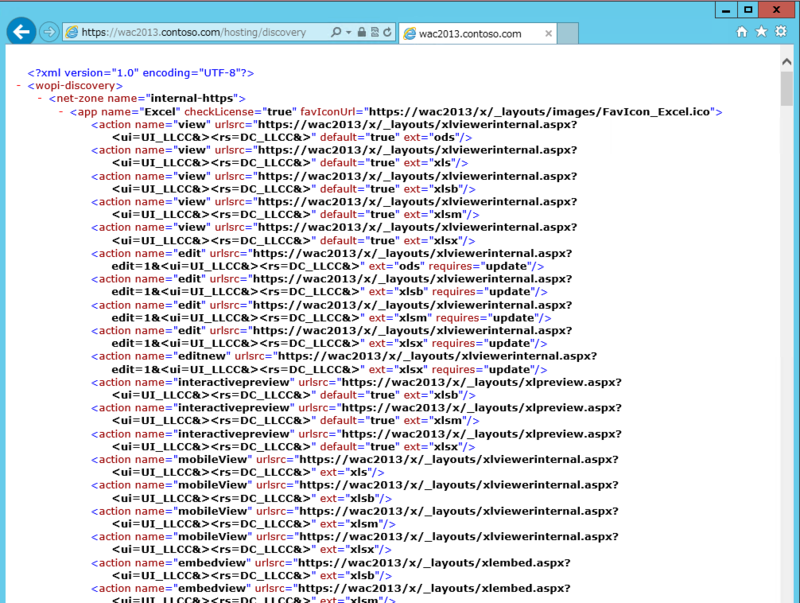Viewport: 800px width, 603px height.
Task: Collapse the app Excel node
Action: point(61,111)
